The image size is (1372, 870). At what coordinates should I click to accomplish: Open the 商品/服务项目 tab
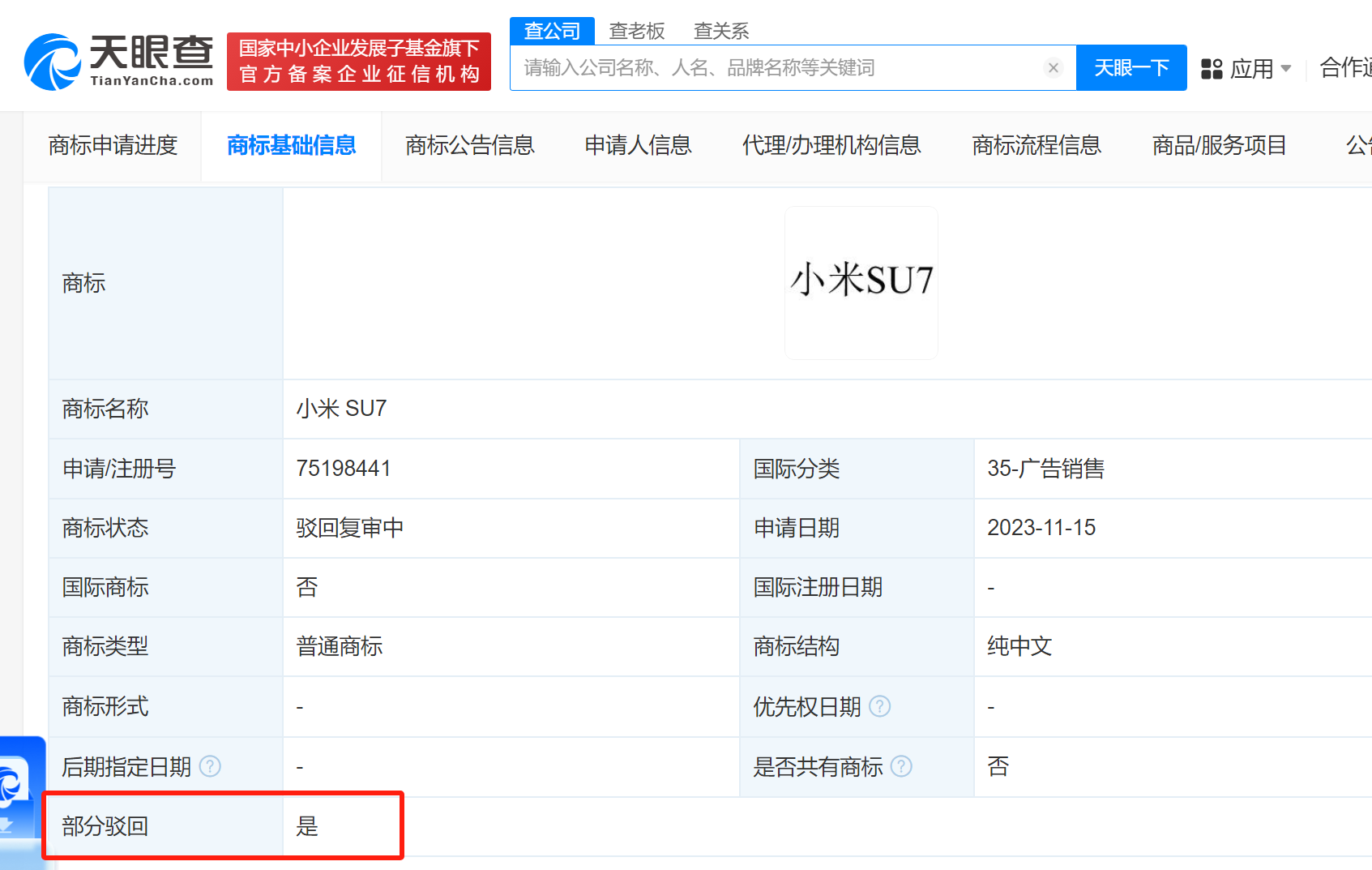(x=1219, y=145)
